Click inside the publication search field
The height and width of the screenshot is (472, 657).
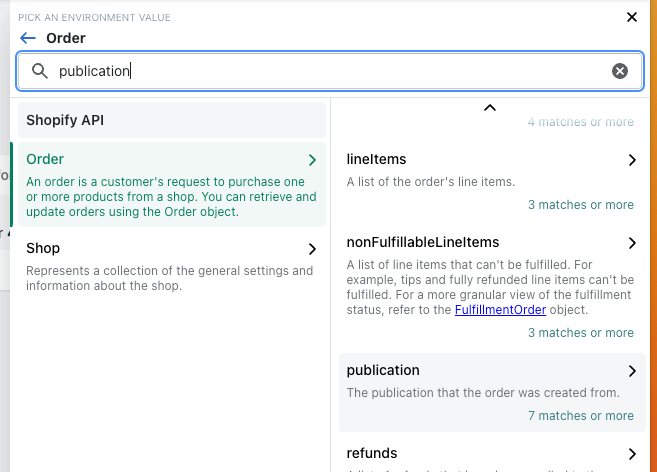pos(330,71)
